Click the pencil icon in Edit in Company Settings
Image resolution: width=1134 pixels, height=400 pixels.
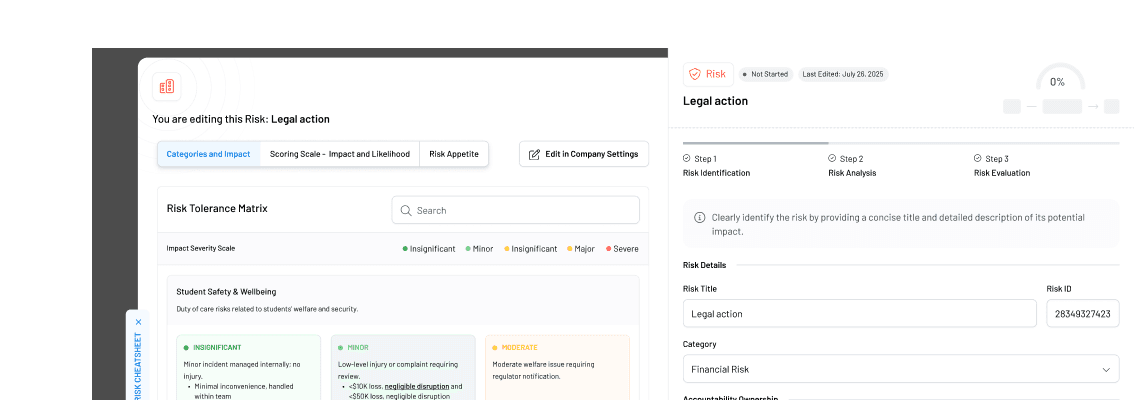[x=534, y=154]
